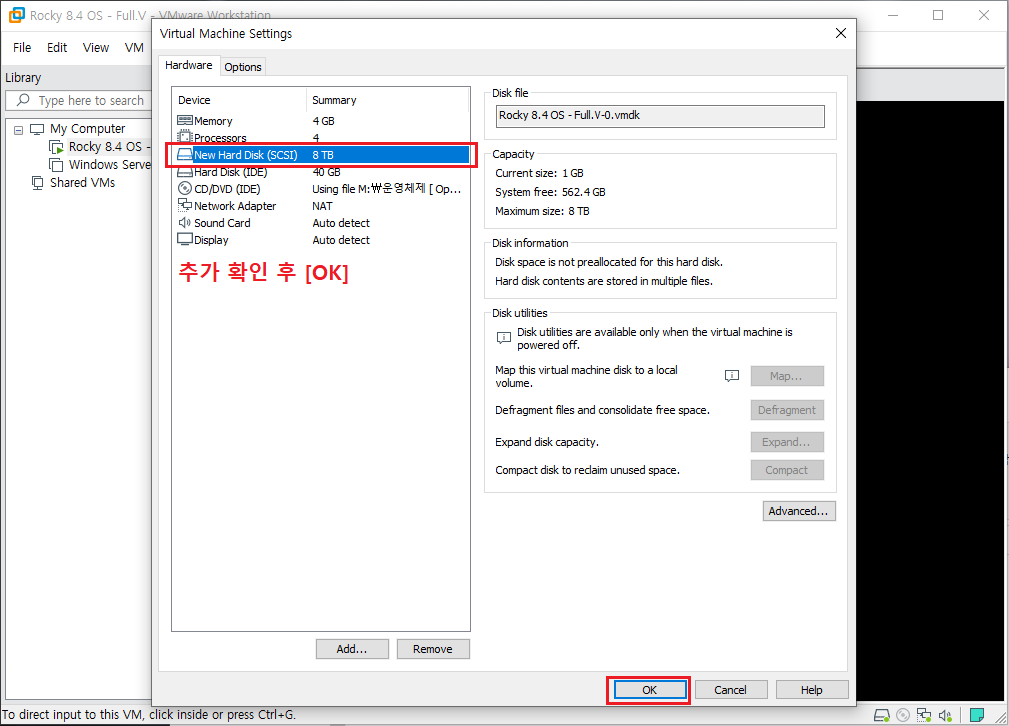
Task: Open the Edit menu
Action: tap(57, 48)
